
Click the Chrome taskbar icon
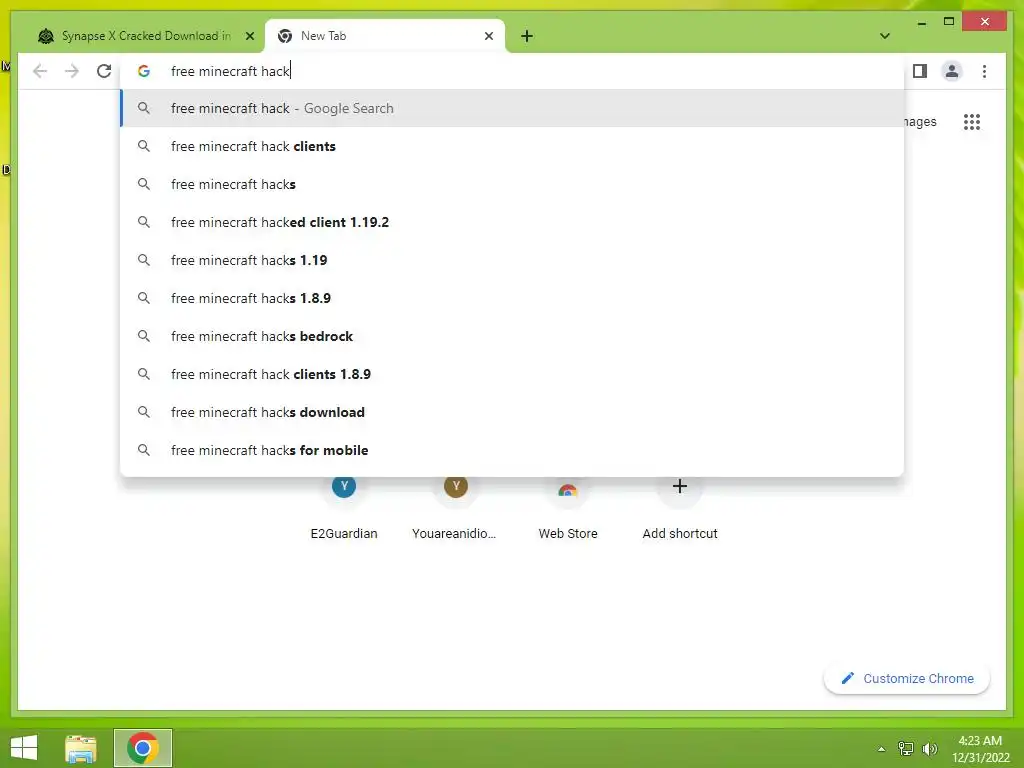point(143,748)
